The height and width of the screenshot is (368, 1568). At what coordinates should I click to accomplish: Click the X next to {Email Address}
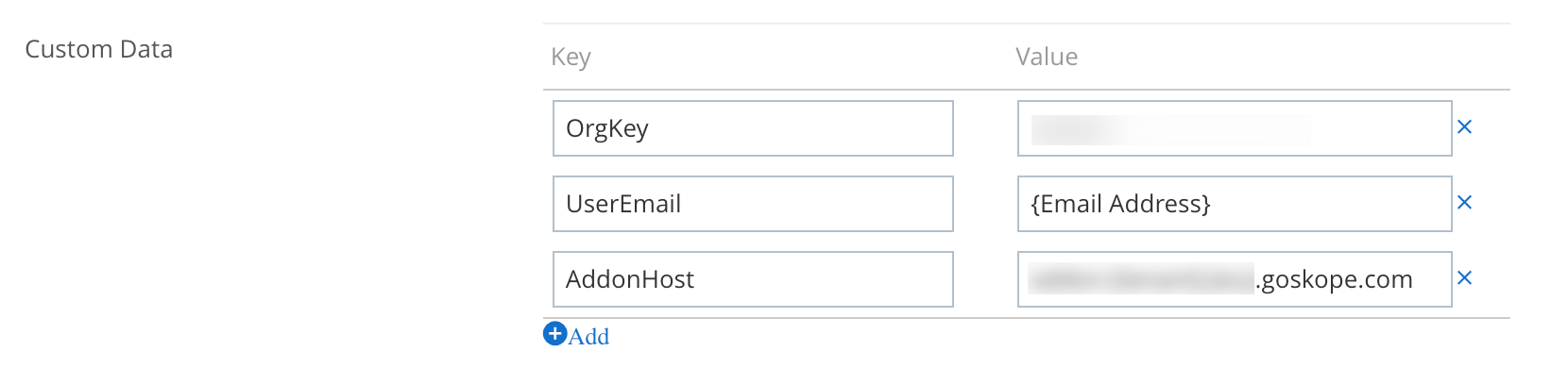click(x=1464, y=203)
